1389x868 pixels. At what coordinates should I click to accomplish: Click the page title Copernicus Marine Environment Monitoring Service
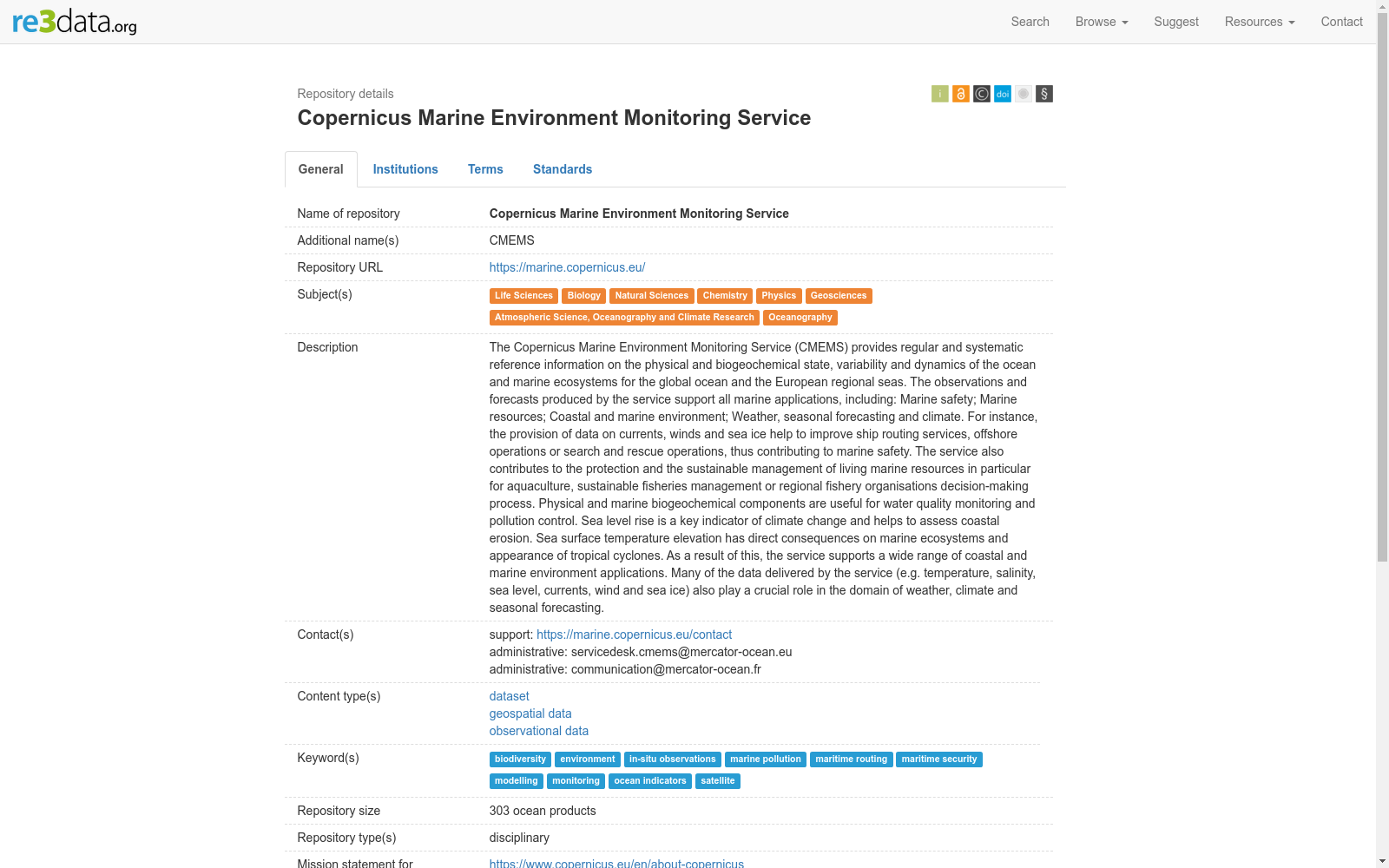[x=554, y=118]
